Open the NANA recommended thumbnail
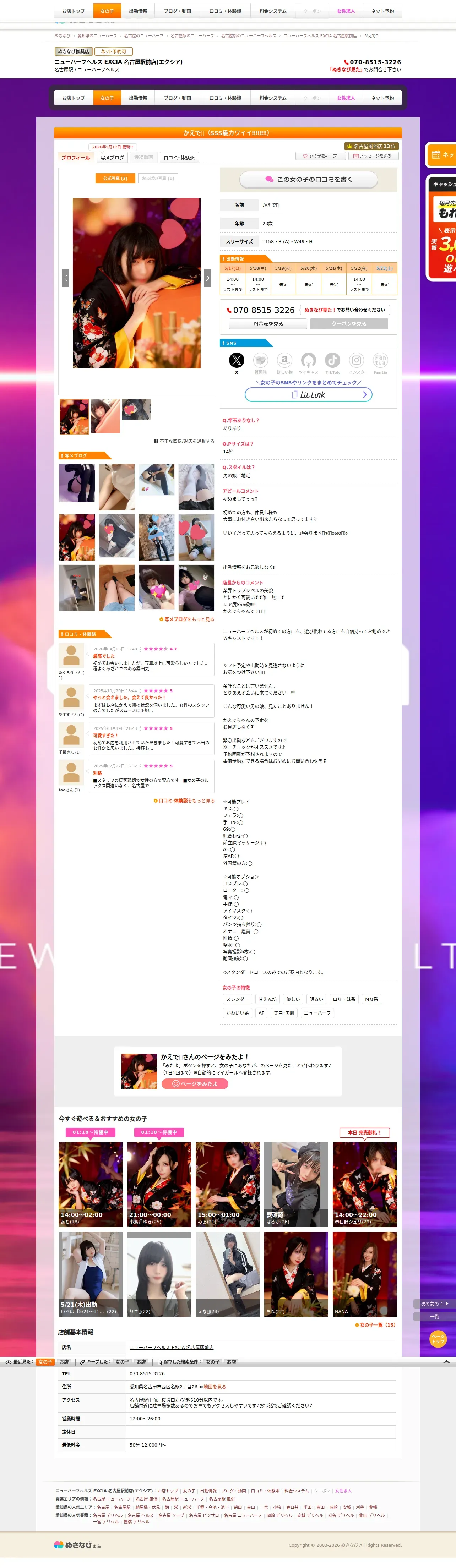 pyautogui.click(x=365, y=1275)
